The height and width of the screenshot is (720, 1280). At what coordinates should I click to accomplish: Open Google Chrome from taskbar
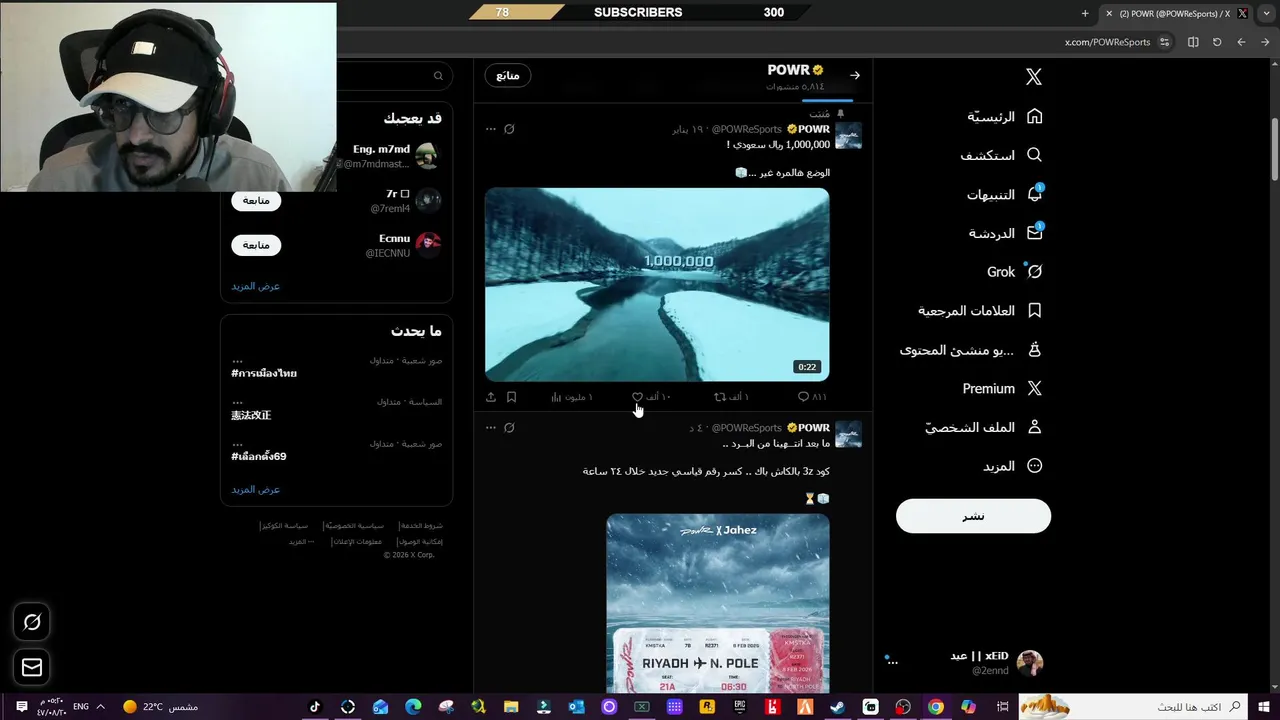(935, 707)
